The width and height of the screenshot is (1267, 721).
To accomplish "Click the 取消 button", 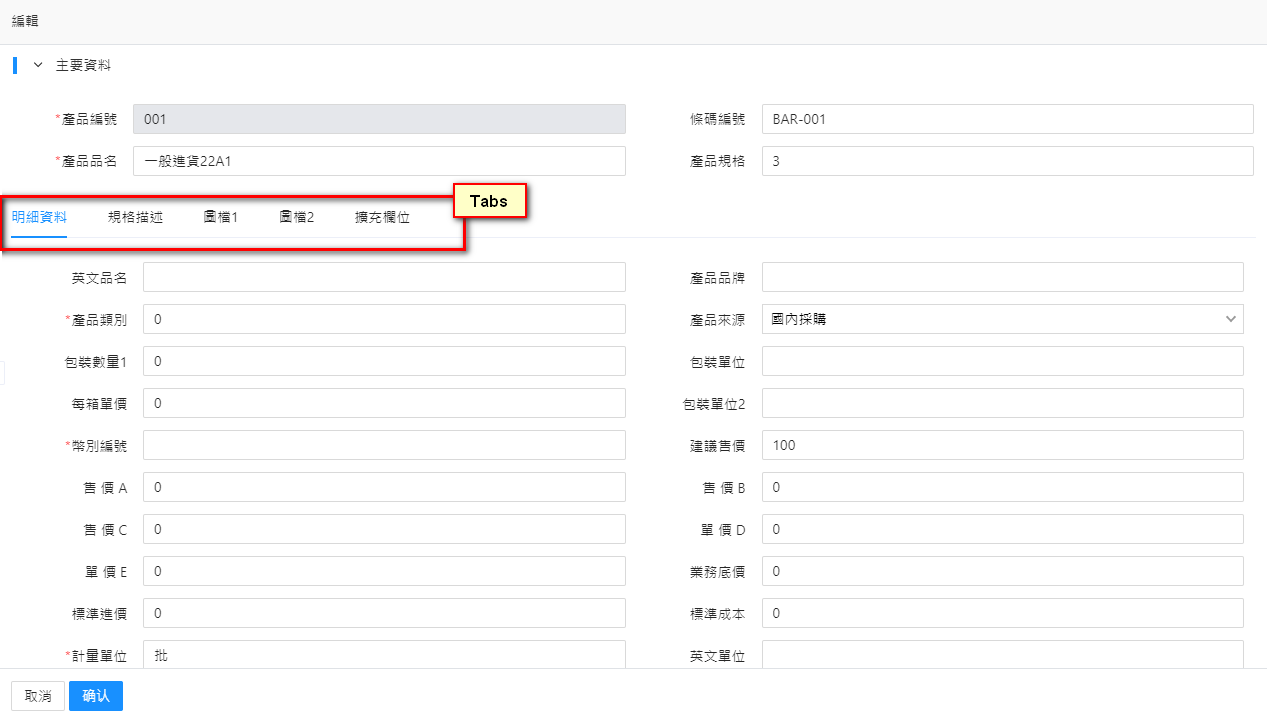I will [x=38, y=696].
